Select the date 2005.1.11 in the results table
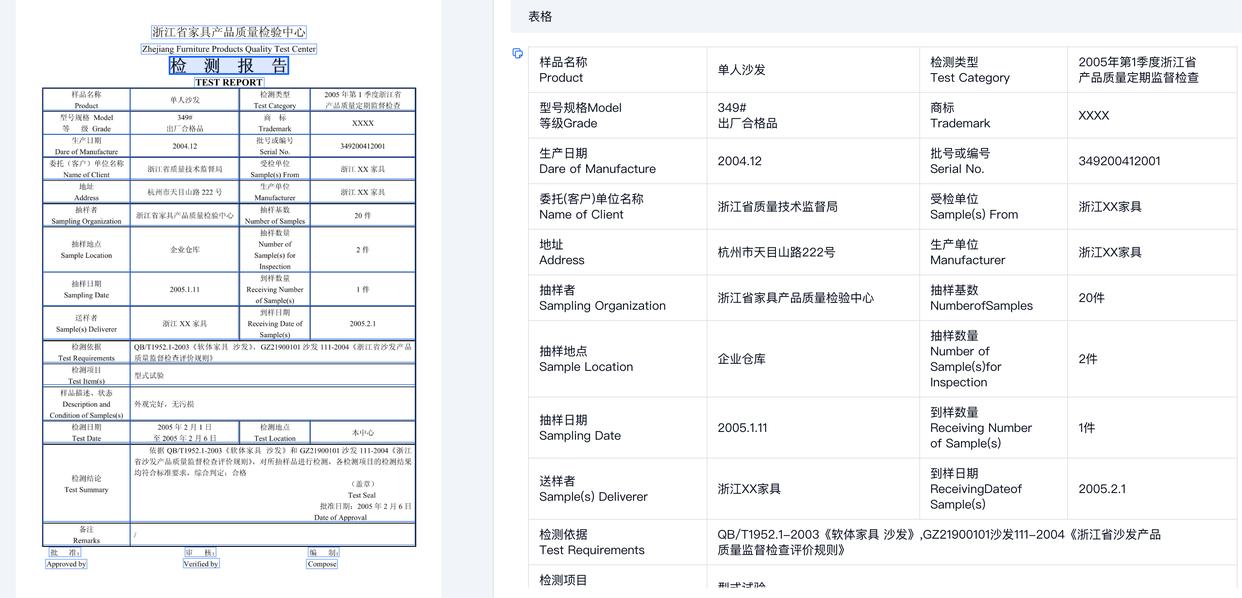 (742, 428)
